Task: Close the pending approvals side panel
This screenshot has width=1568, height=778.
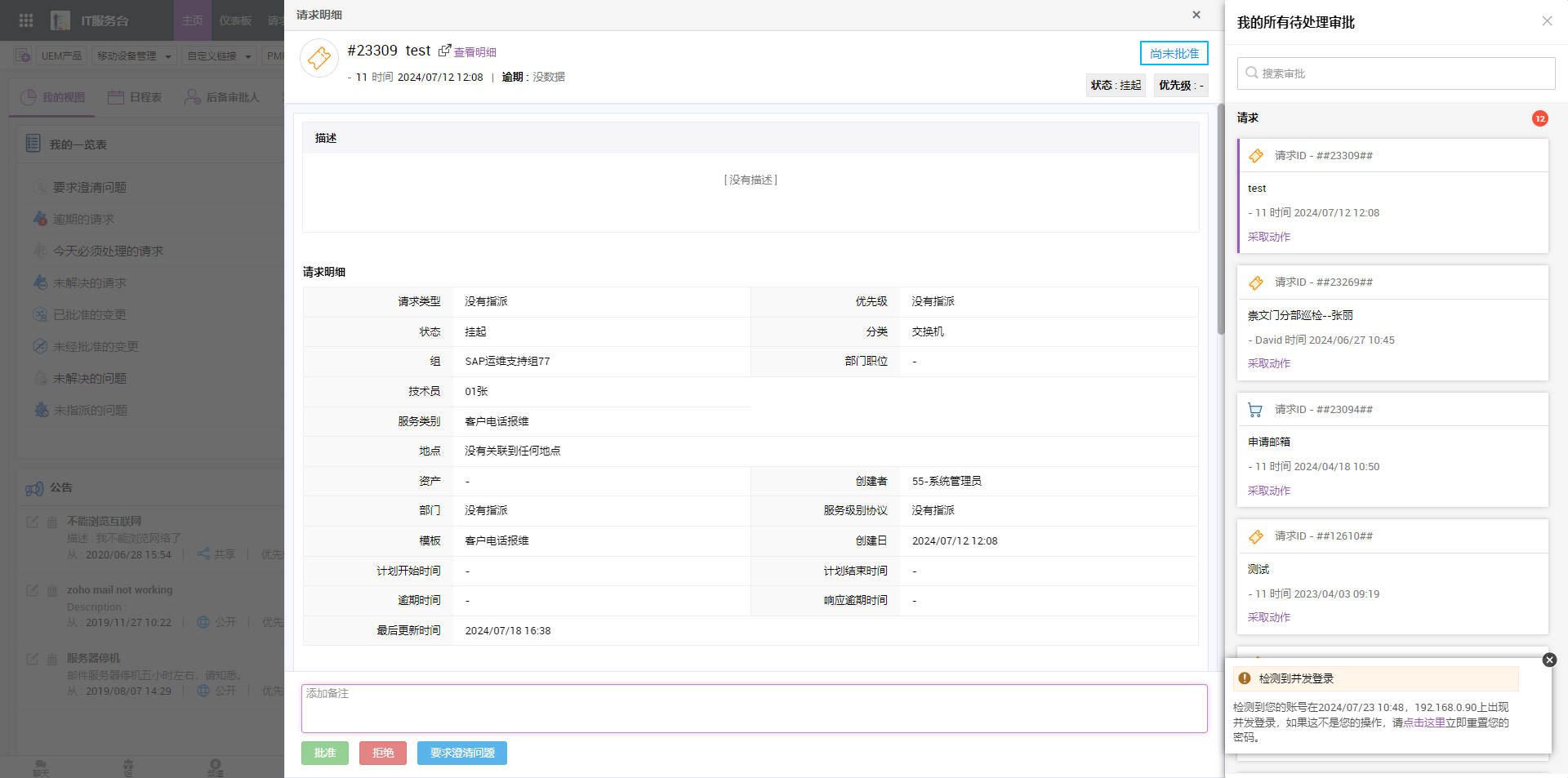Action: (1547, 21)
